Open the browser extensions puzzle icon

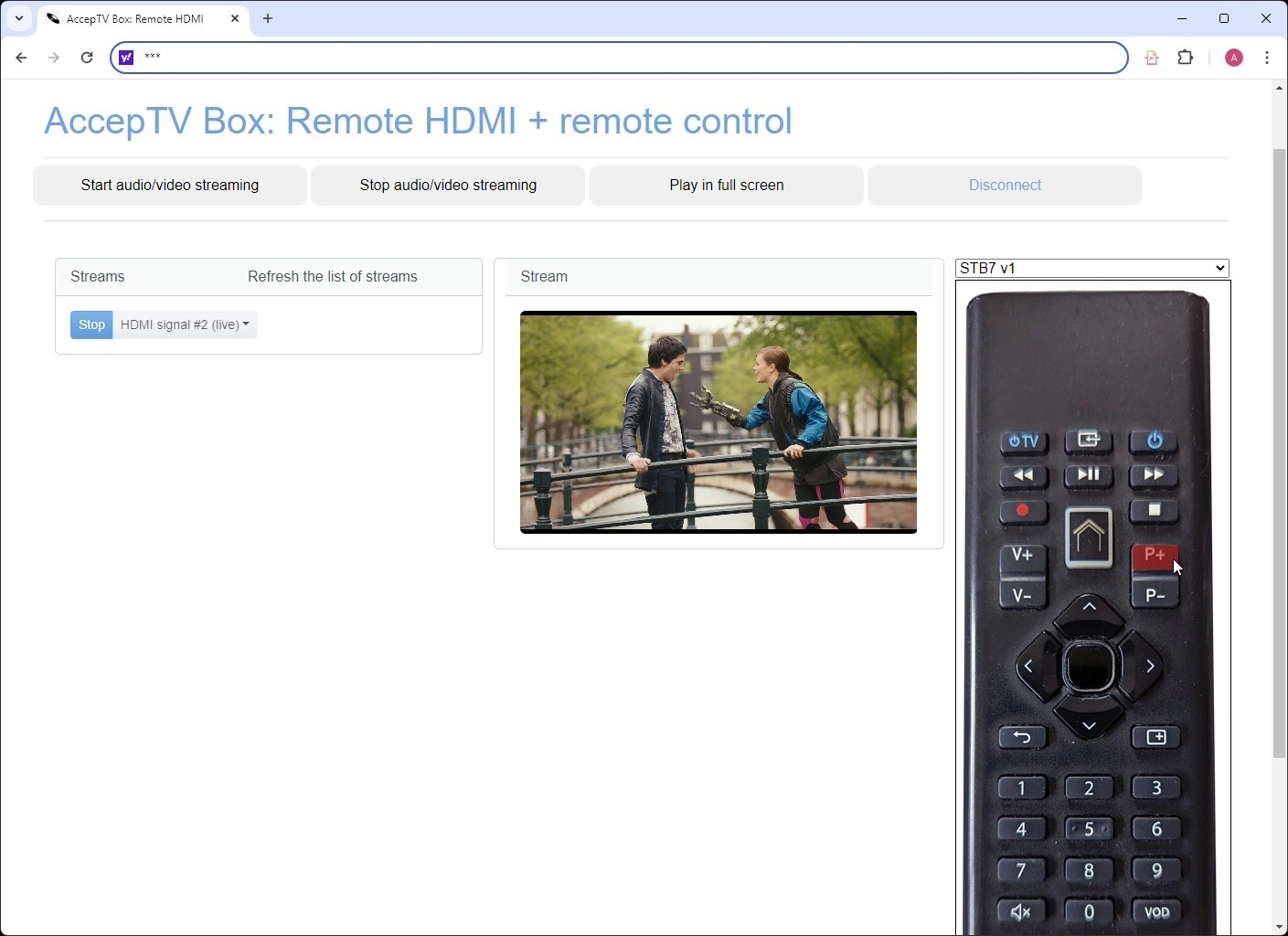click(x=1186, y=58)
